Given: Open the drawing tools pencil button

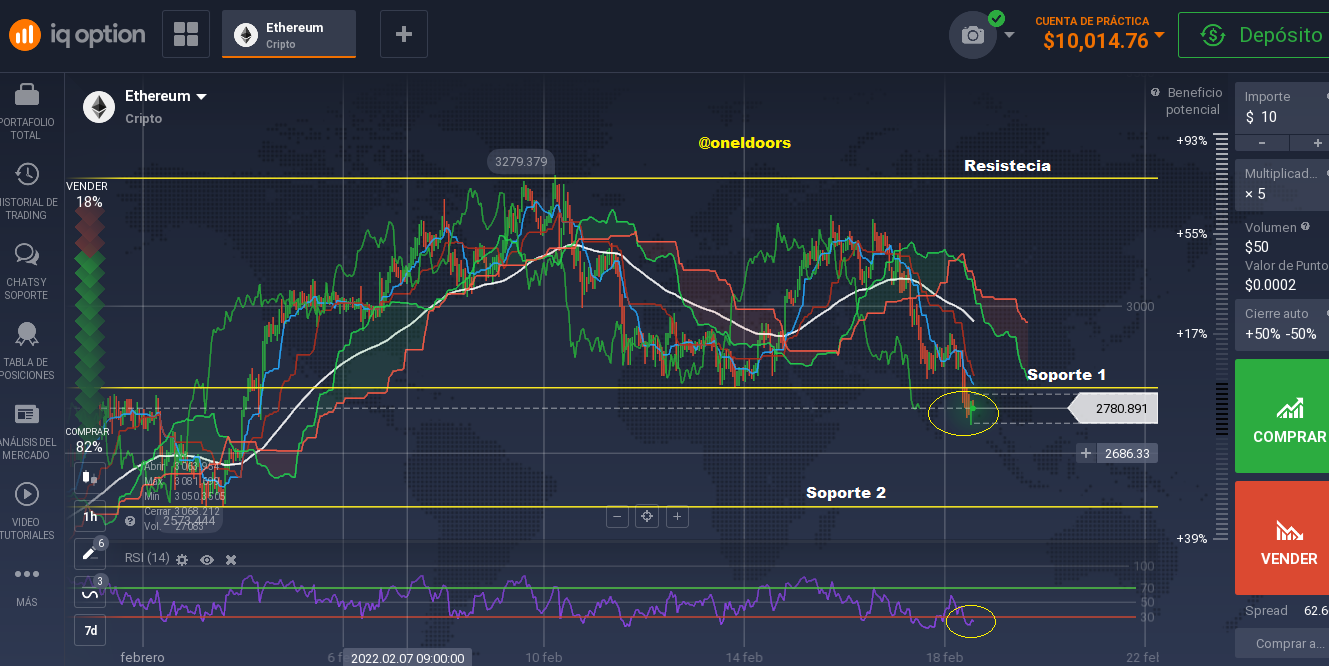Looking at the screenshot, I should tap(90, 553).
